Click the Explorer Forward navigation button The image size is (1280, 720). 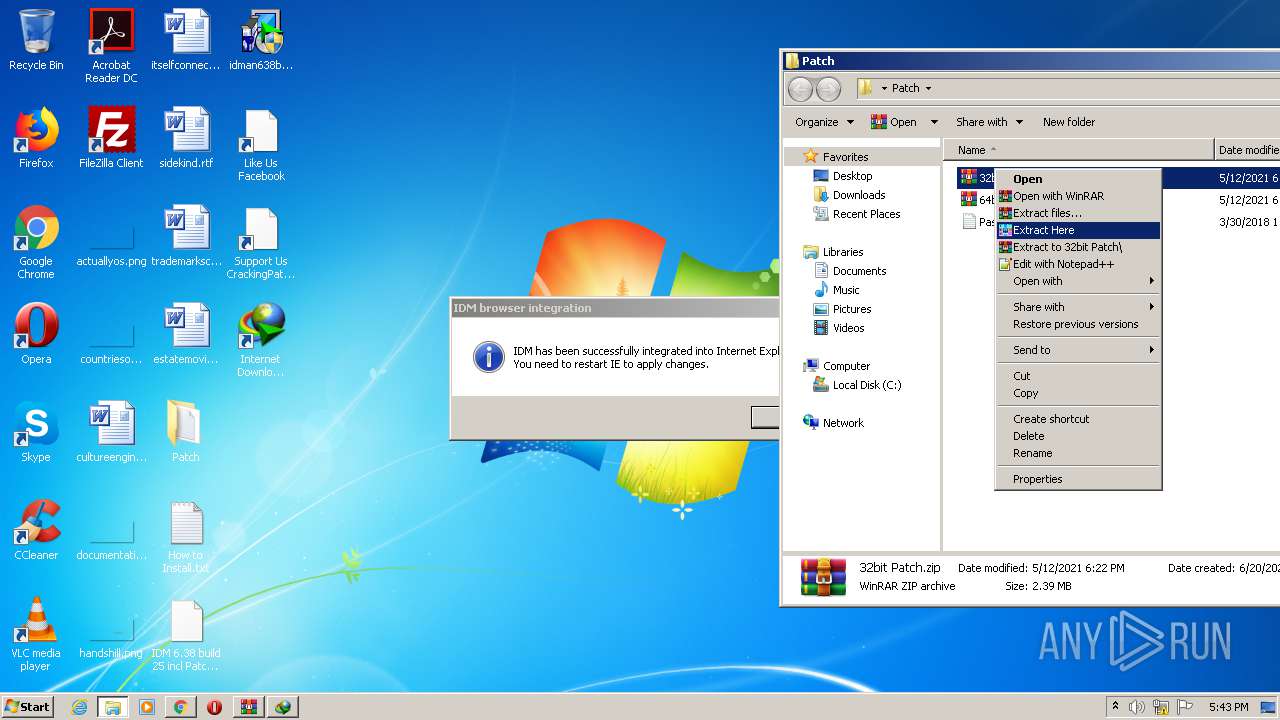[x=828, y=89]
